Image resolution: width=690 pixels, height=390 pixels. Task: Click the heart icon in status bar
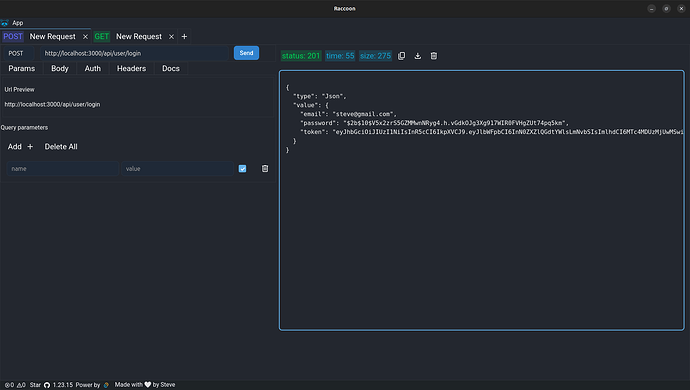148,385
